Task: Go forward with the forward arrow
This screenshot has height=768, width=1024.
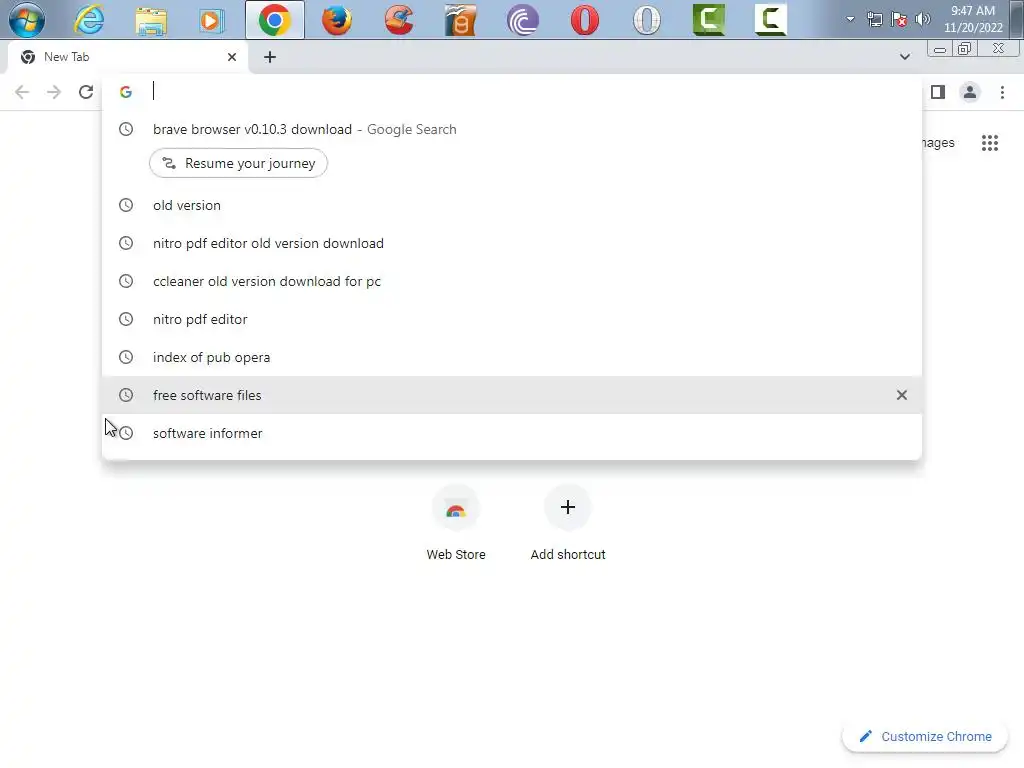Action: (x=54, y=92)
